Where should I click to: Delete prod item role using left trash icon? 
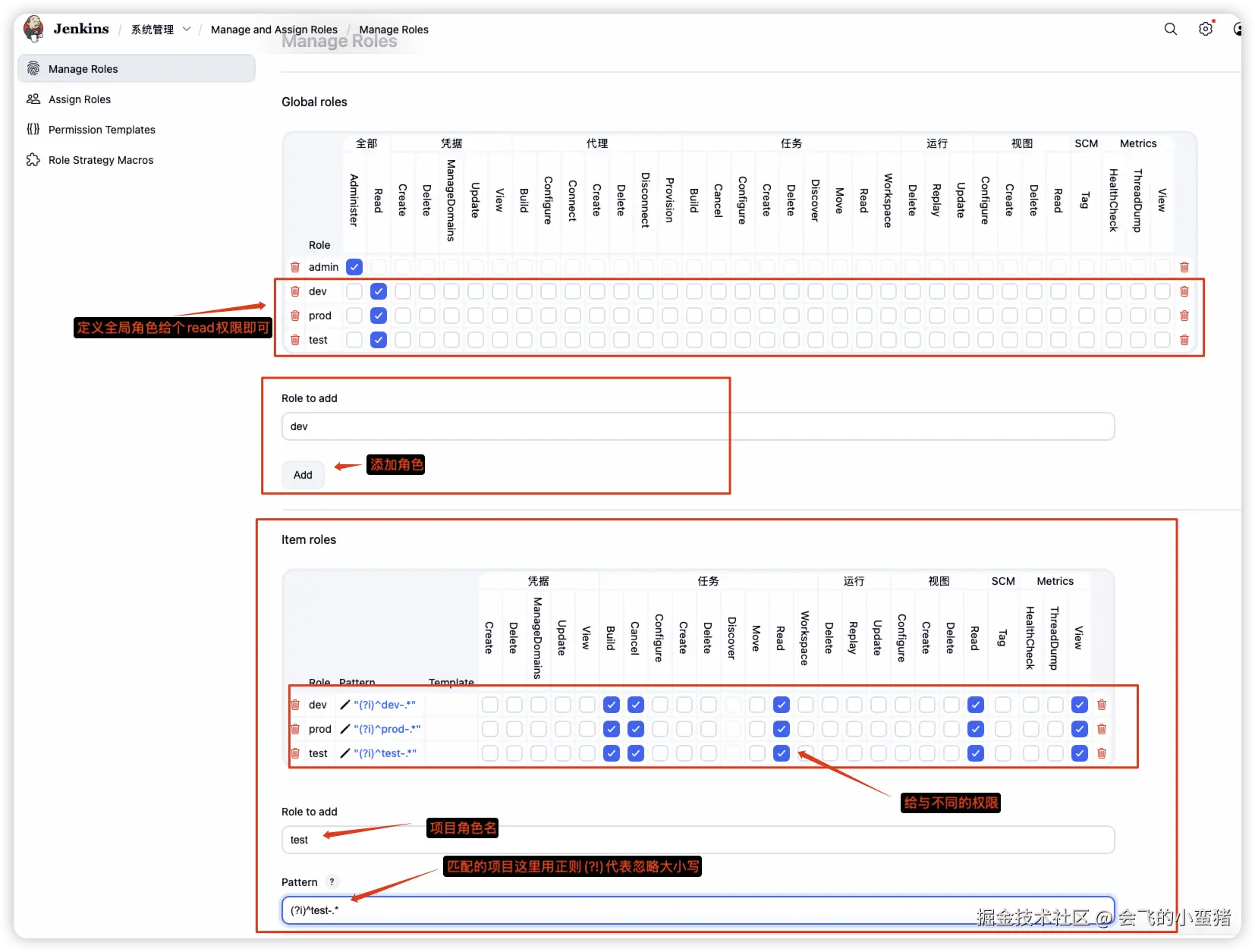295,729
